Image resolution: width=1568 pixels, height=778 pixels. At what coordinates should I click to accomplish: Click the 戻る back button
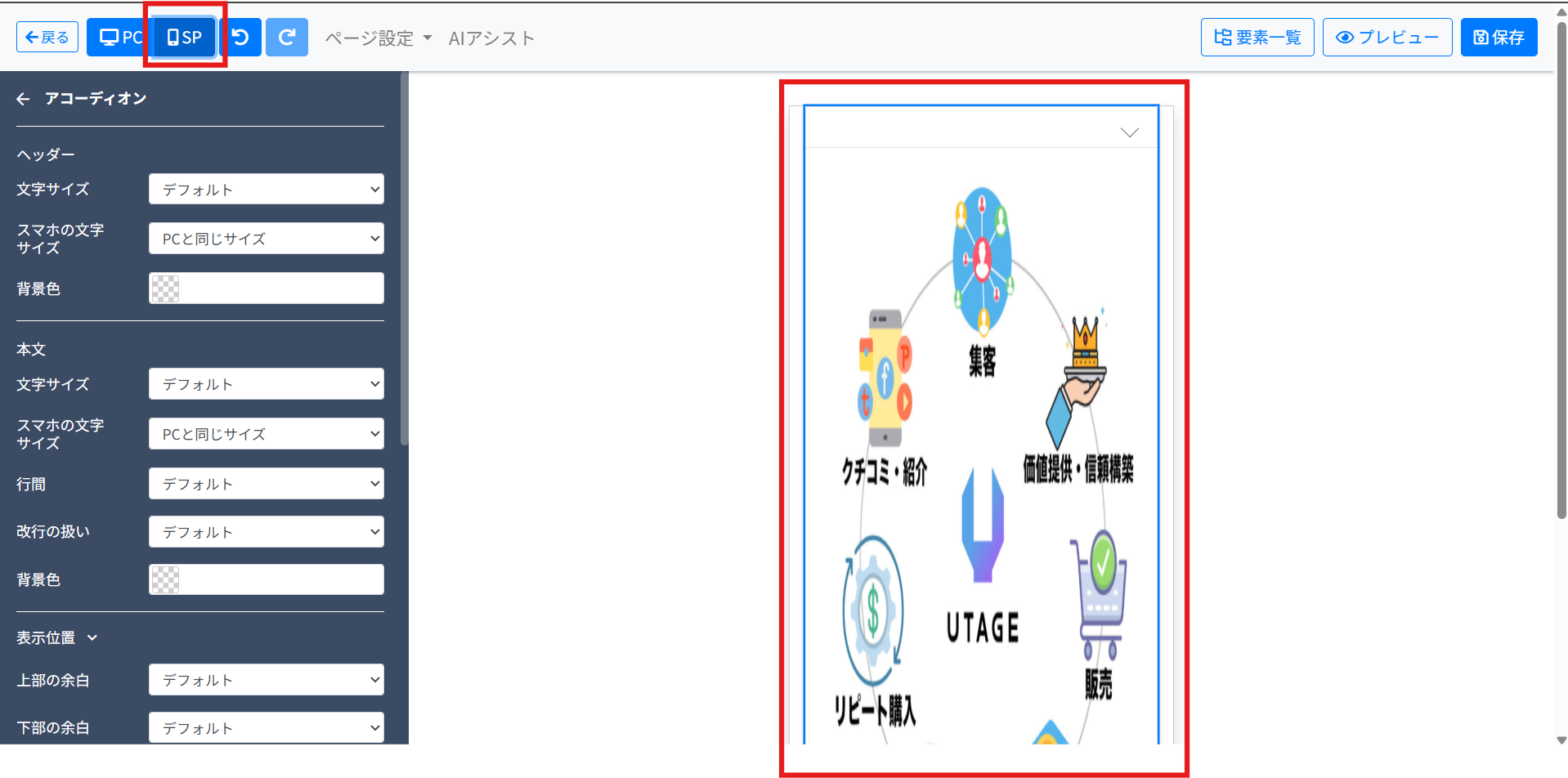[47, 37]
